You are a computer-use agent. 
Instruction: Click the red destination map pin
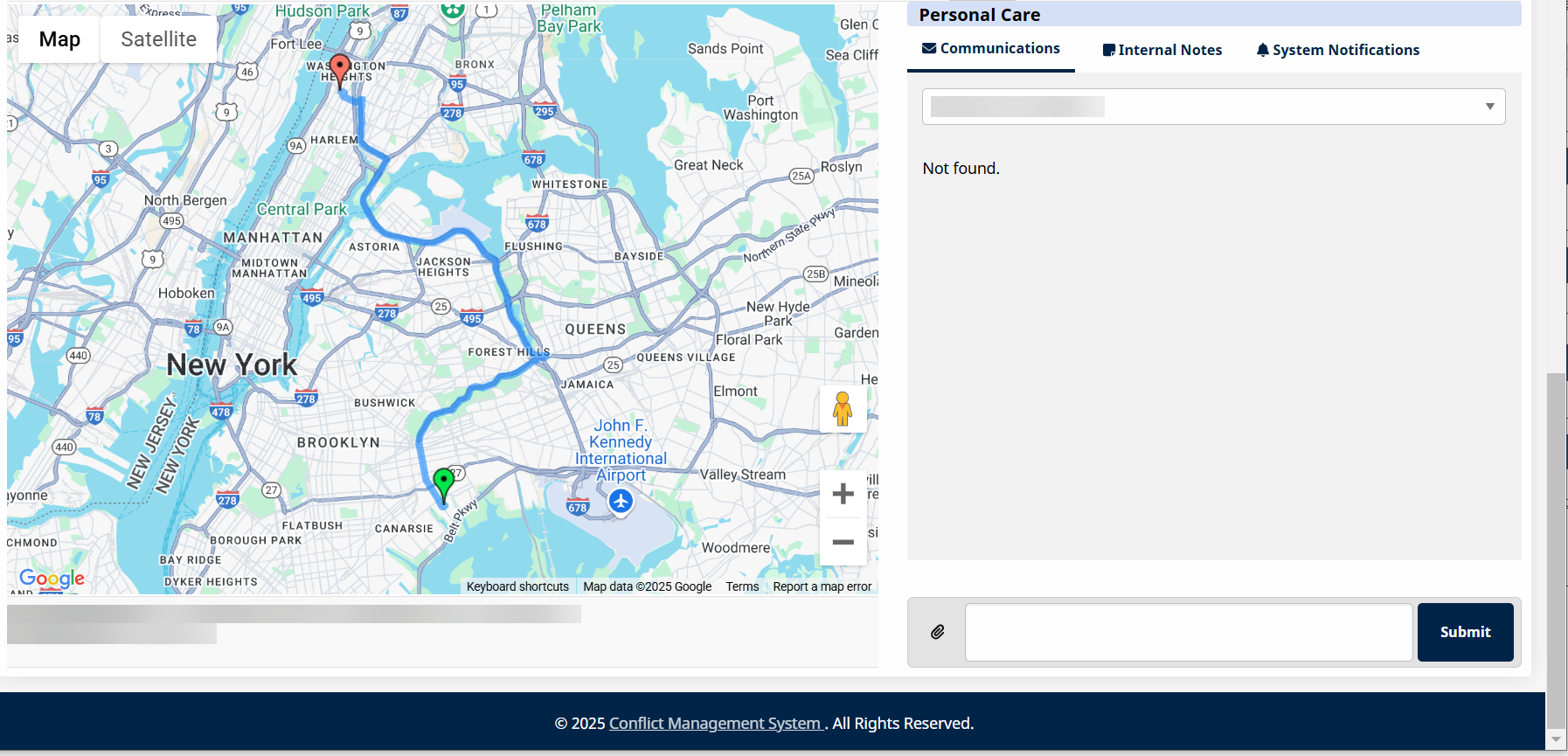tap(340, 69)
